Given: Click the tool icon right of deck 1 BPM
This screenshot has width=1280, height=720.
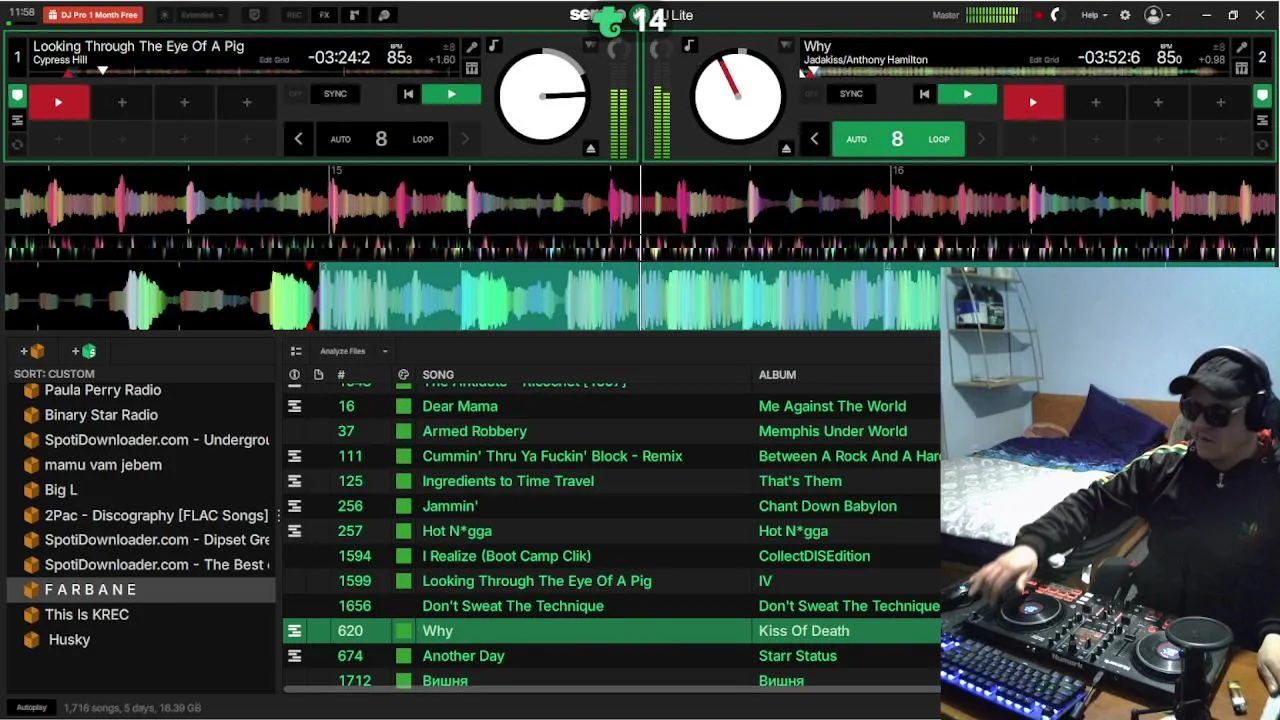Looking at the screenshot, I should [x=472, y=47].
